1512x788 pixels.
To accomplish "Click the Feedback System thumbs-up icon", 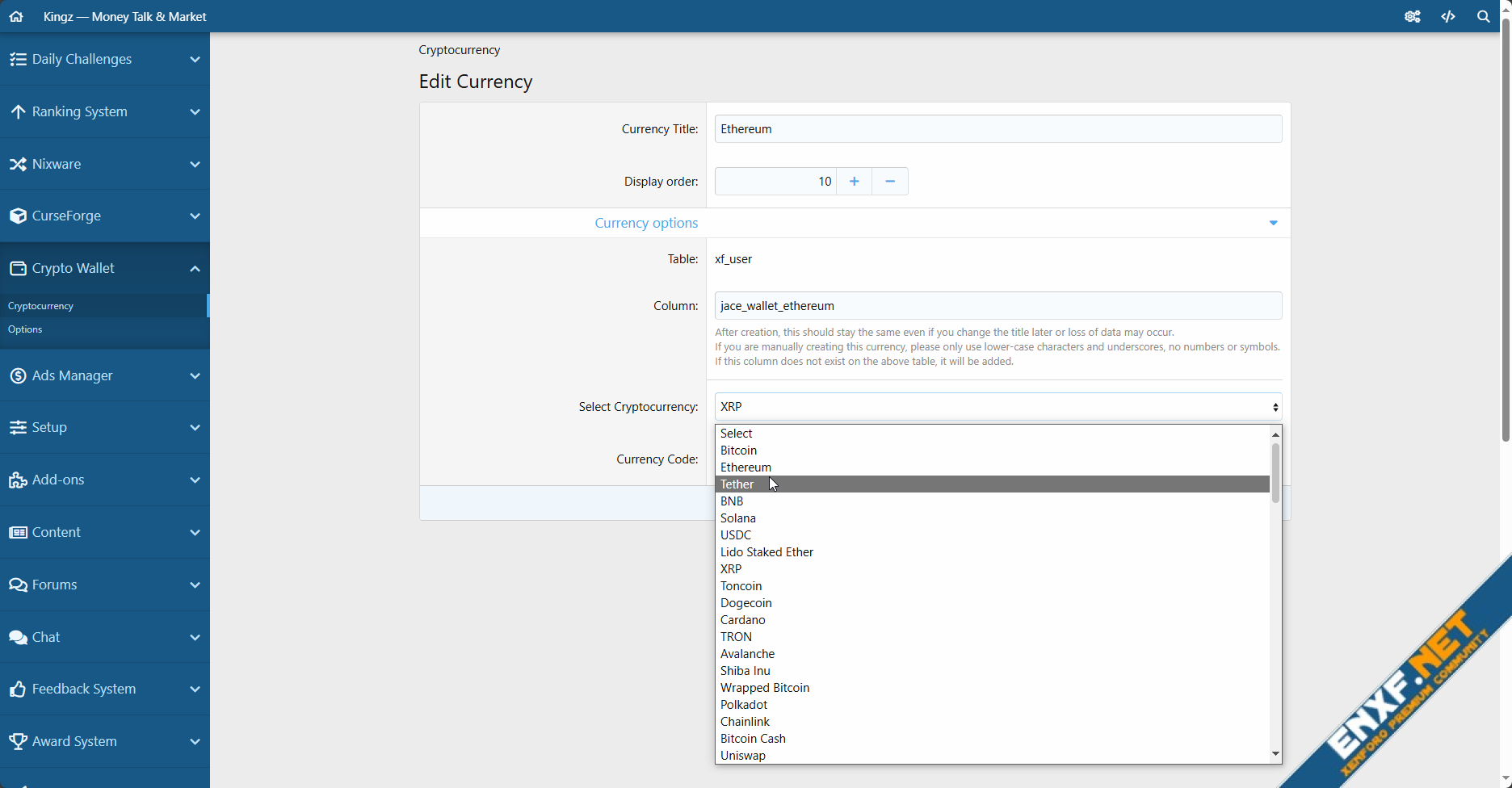I will pos(18,689).
